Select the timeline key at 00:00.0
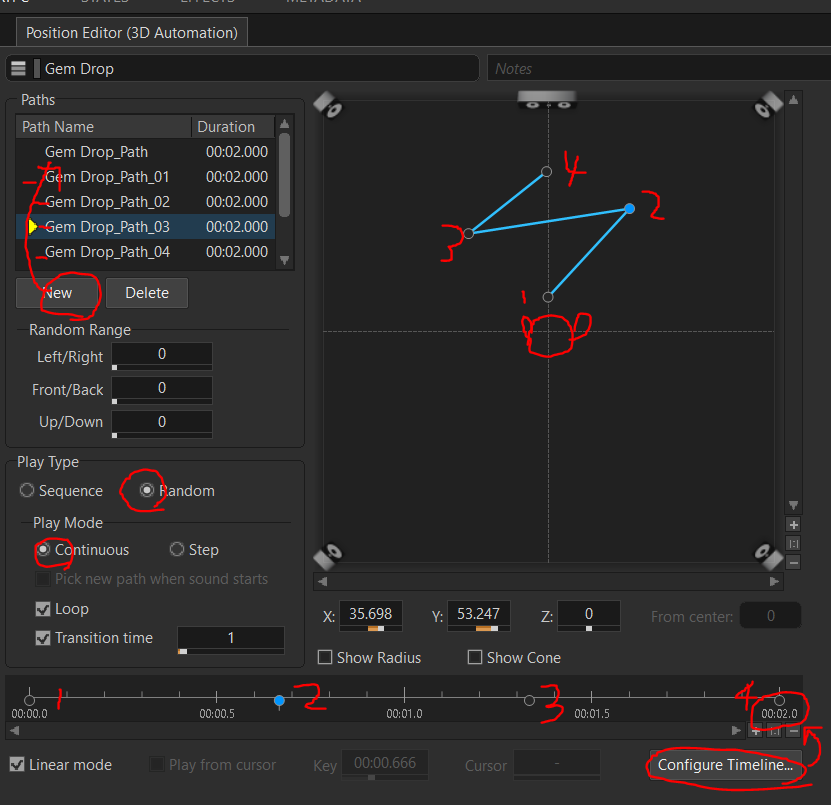Viewport: 831px width, 805px height. (x=30, y=701)
